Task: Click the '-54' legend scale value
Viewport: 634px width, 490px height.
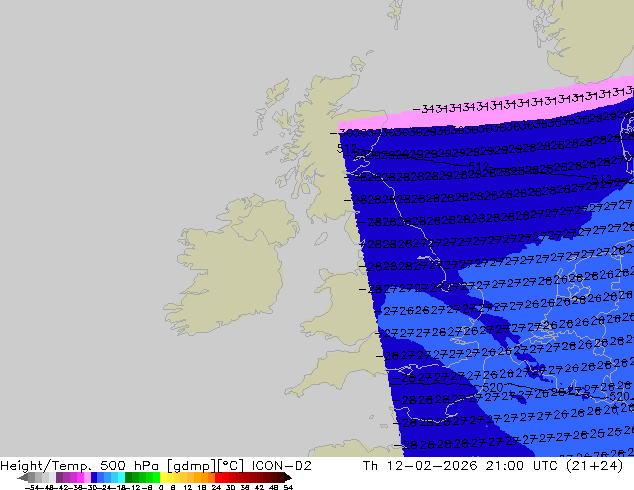Action: pyautogui.click(x=34, y=488)
